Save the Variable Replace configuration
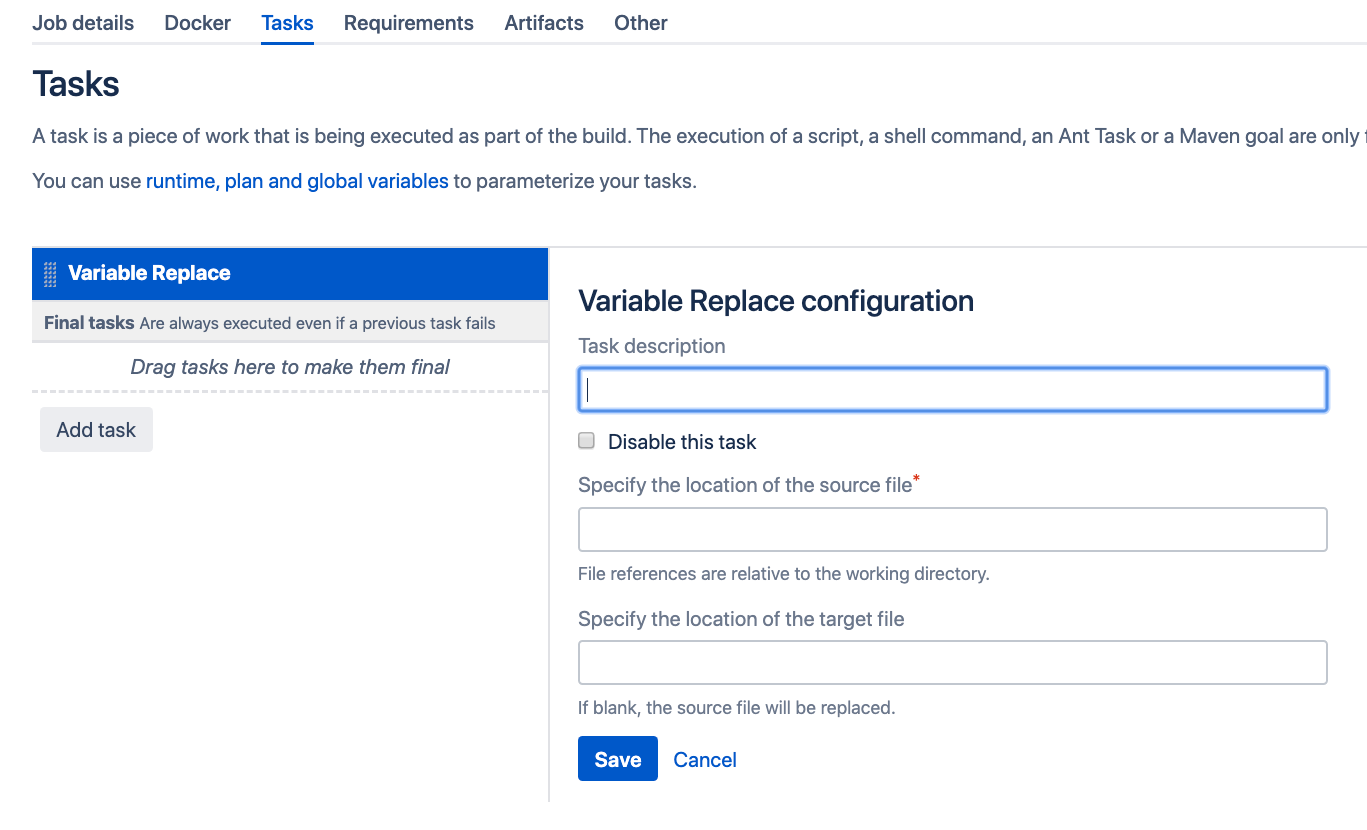The image size is (1367, 830). (618, 759)
